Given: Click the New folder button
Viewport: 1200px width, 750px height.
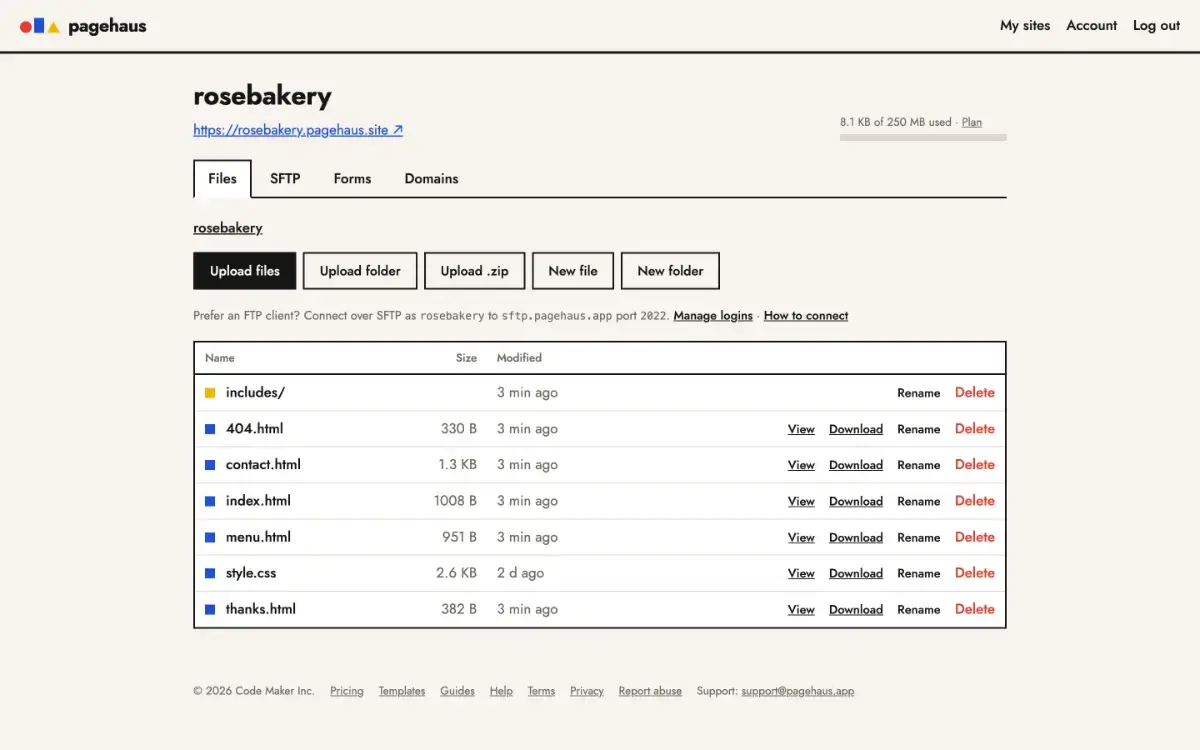Looking at the screenshot, I should point(670,271).
